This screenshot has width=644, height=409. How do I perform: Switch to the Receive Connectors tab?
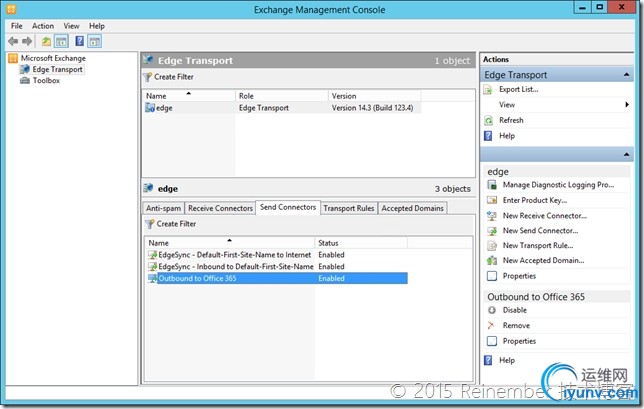220,208
